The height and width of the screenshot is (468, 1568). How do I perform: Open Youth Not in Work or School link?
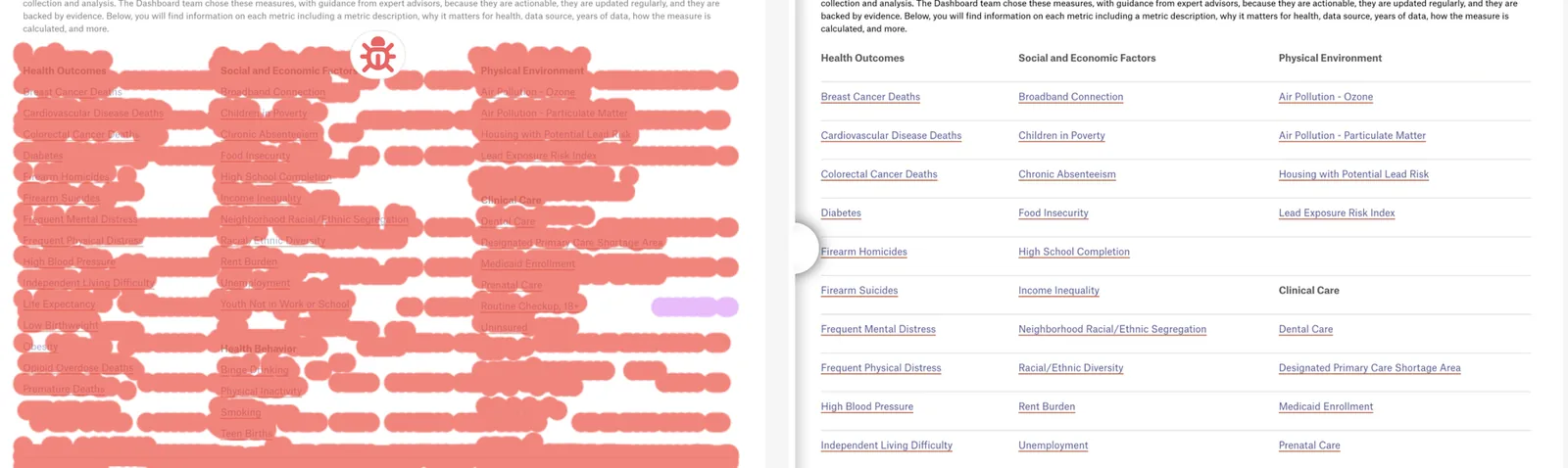(x=285, y=304)
